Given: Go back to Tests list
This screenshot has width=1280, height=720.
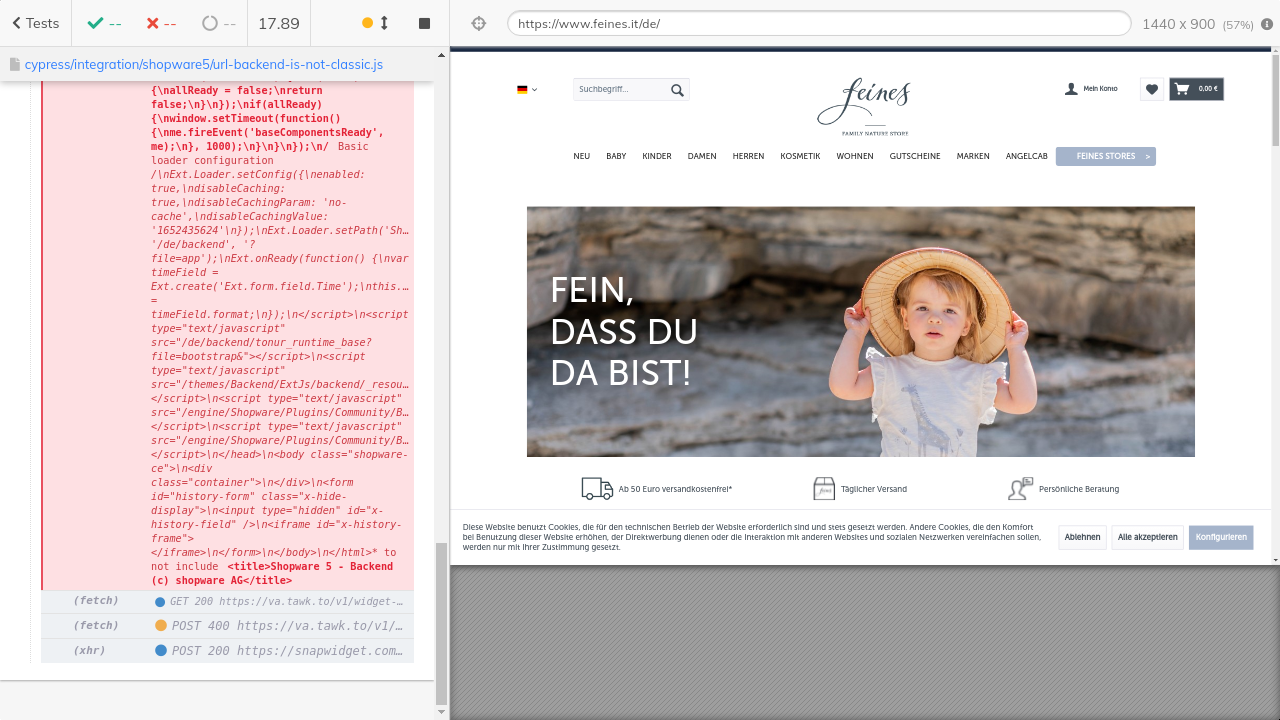Looking at the screenshot, I should click(x=35, y=23).
